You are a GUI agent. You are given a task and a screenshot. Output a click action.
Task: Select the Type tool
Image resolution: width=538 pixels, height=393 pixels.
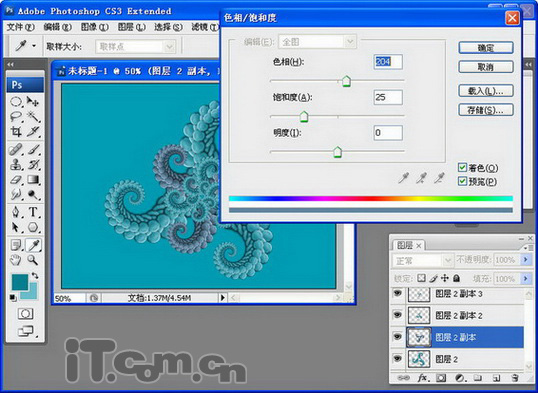[x=33, y=212]
